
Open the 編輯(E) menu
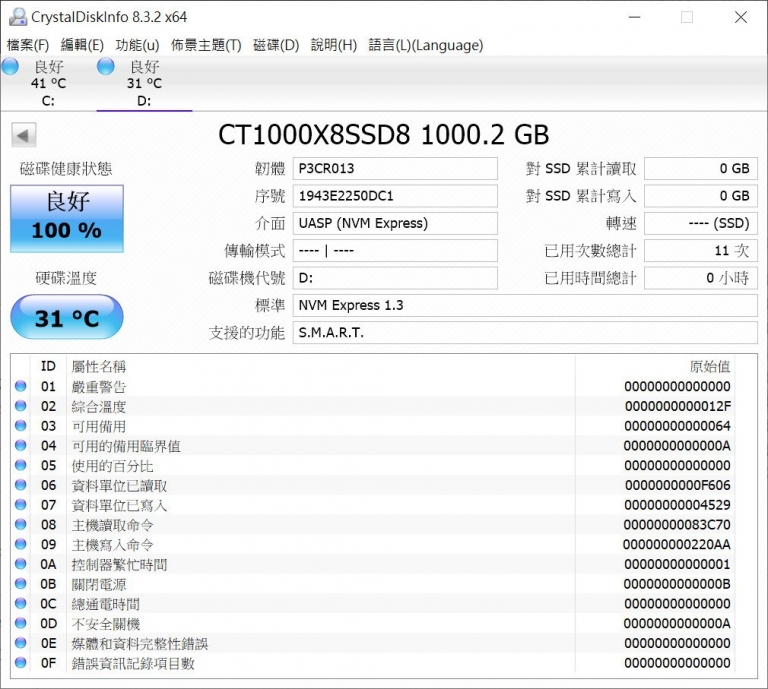pos(82,46)
